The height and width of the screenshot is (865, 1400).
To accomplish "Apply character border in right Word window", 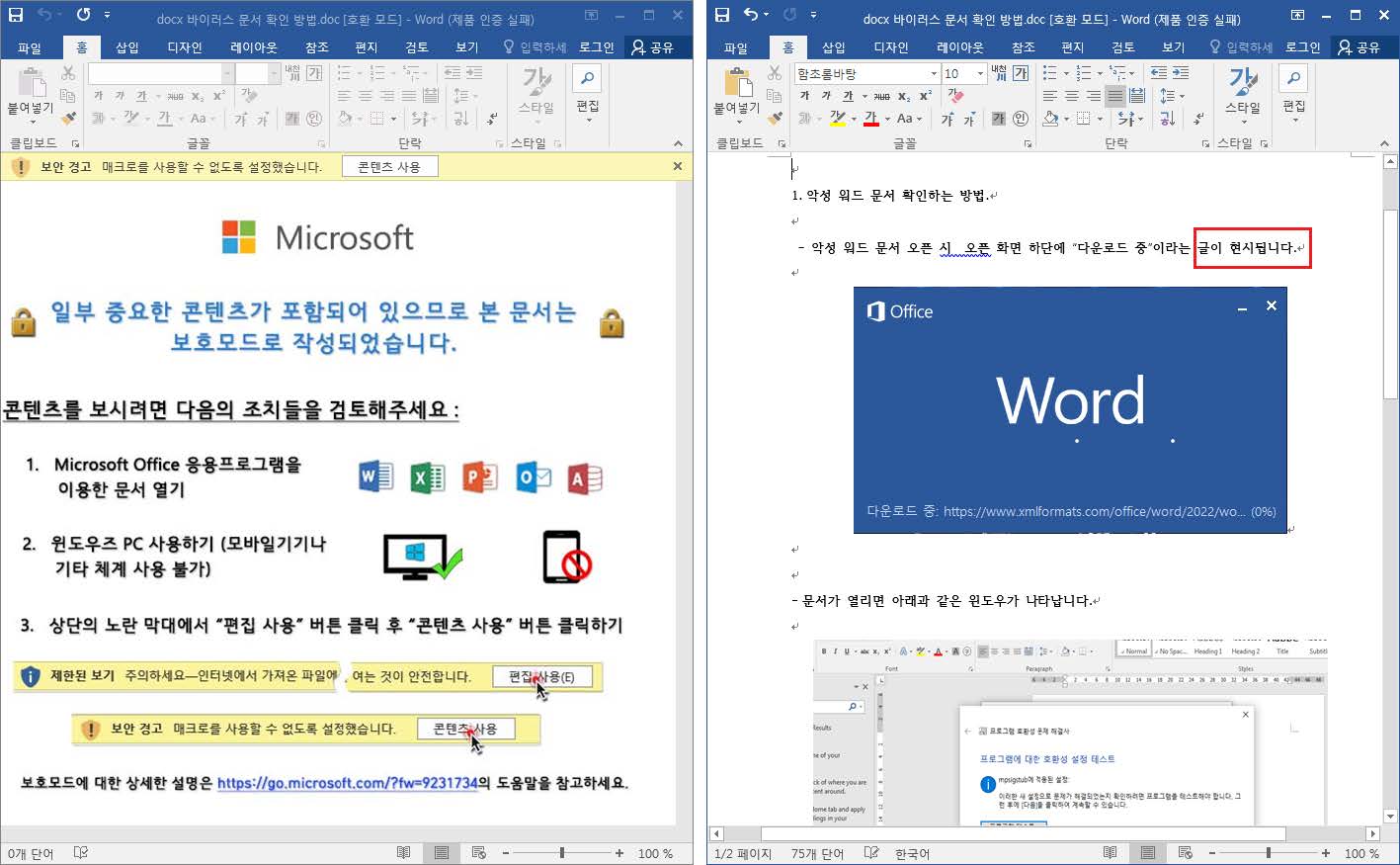I will click(x=1021, y=73).
